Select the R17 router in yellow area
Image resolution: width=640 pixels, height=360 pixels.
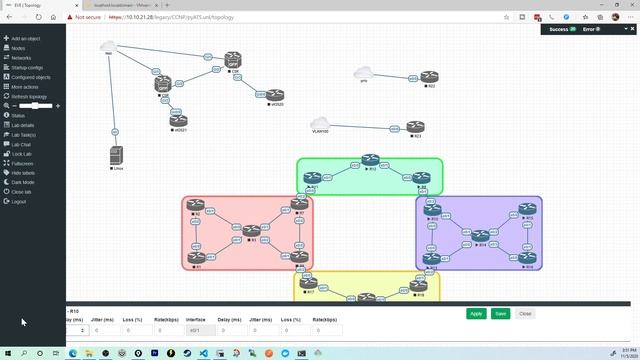pyautogui.click(x=308, y=283)
